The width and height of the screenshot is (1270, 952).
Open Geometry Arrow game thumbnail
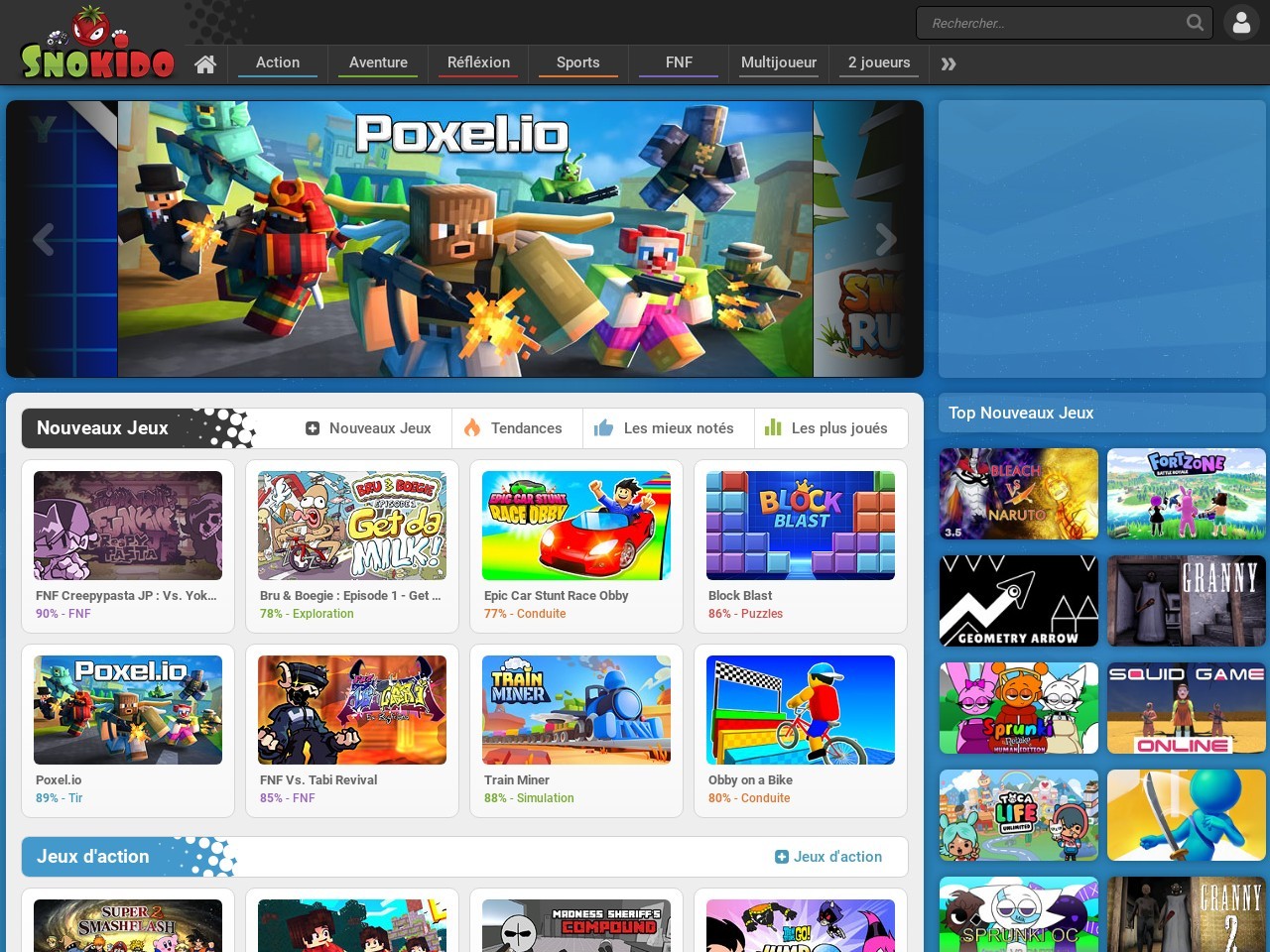click(1019, 601)
